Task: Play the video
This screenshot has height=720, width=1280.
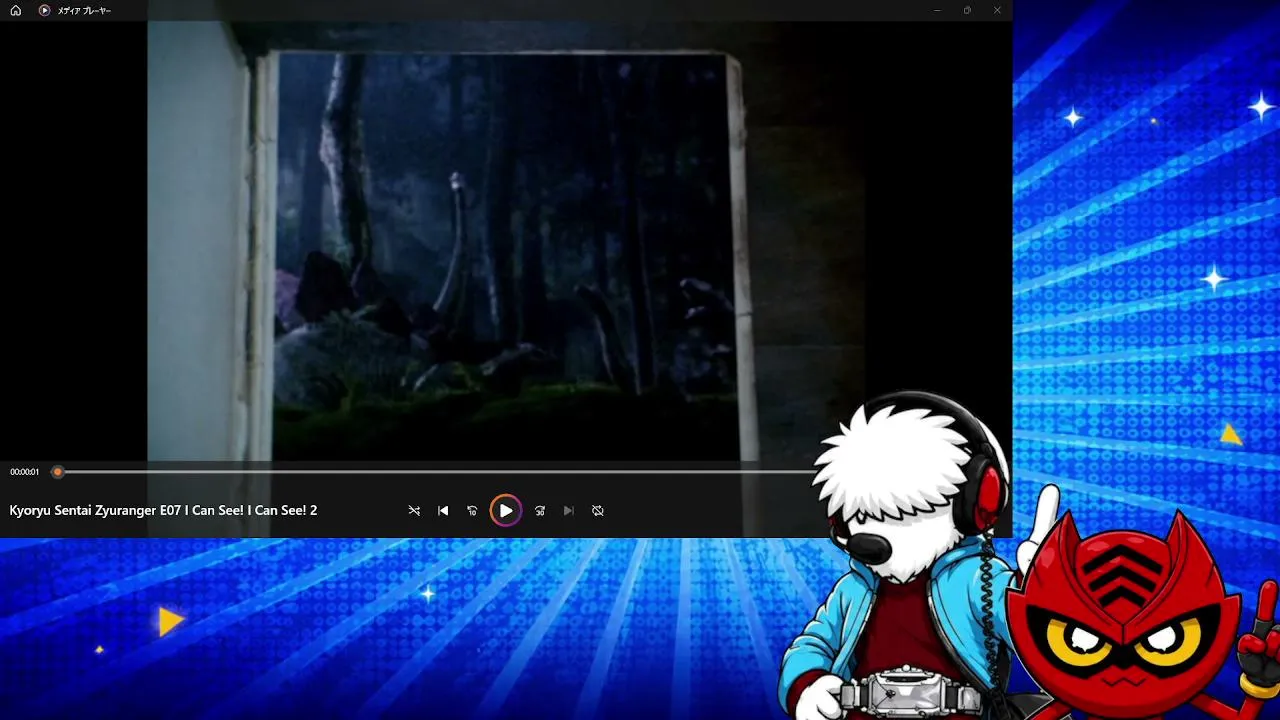Action: coord(506,511)
